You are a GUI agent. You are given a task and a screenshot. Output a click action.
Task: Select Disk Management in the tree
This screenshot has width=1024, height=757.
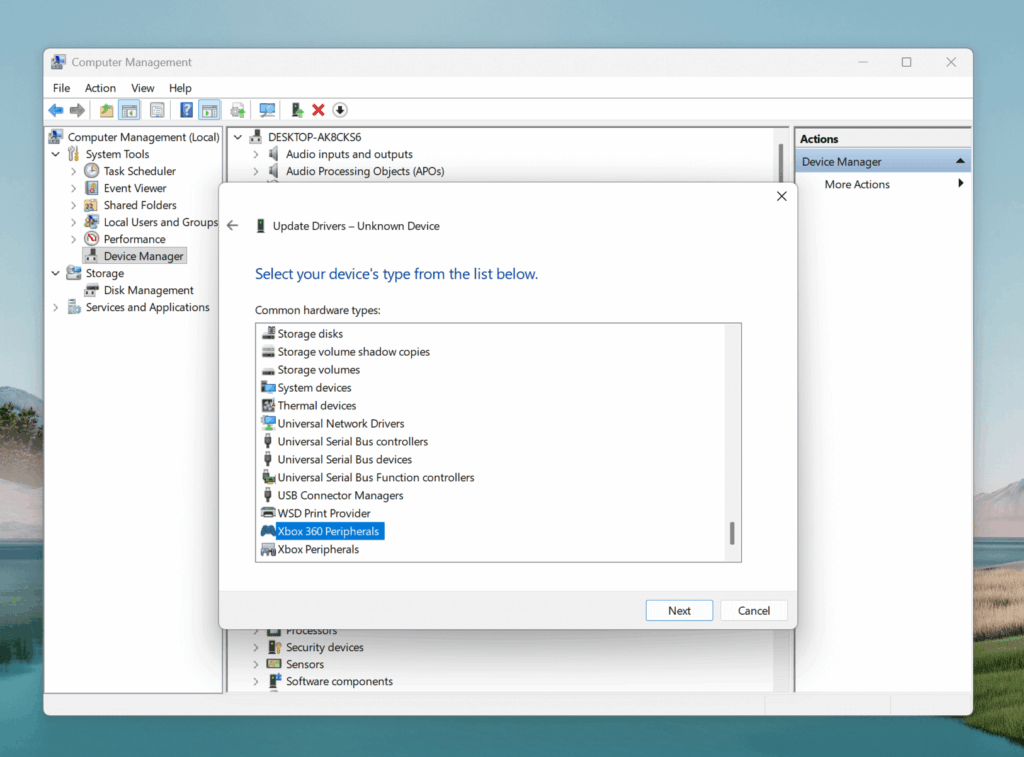click(x=148, y=291)
